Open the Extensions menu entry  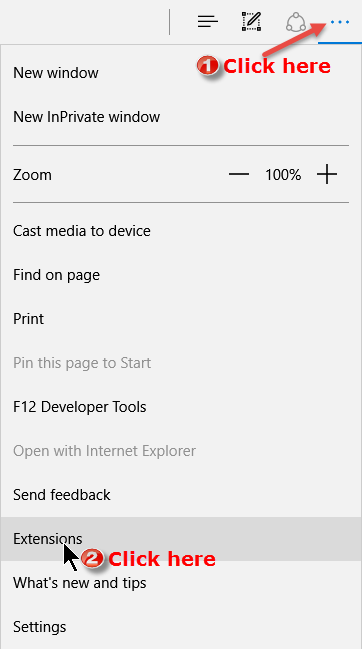[x=181, y=539]
